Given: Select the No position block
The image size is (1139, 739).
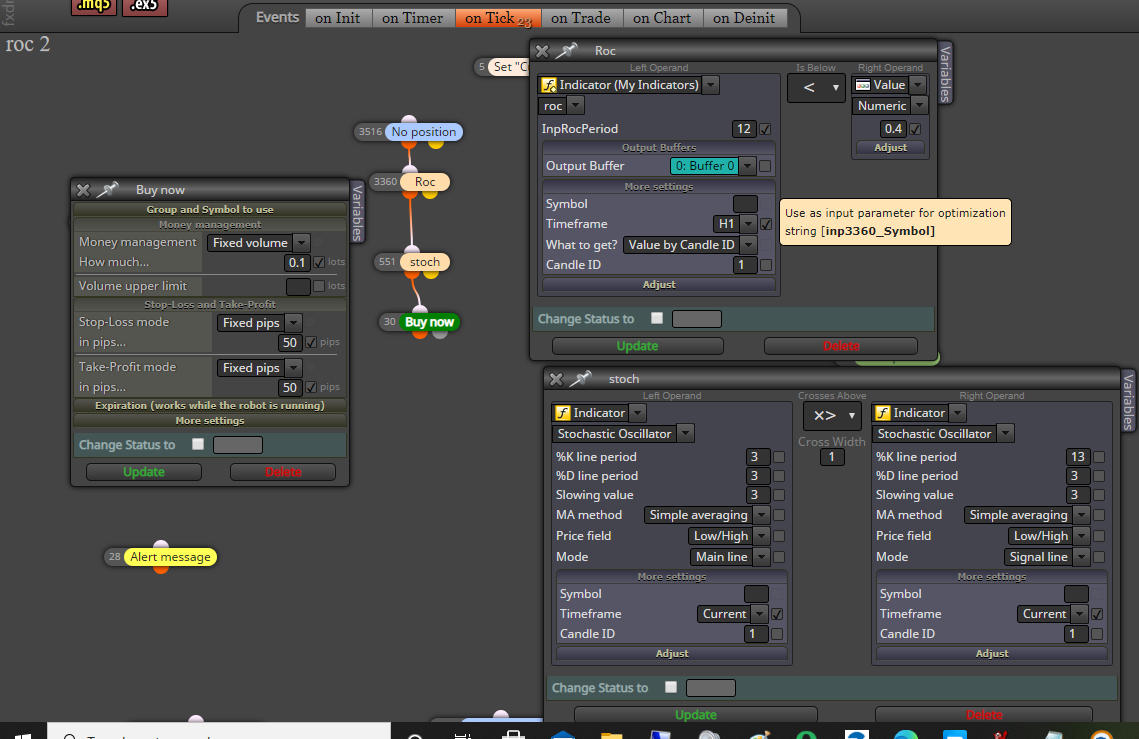Looking at the screenshot, I should click(423, 132).
